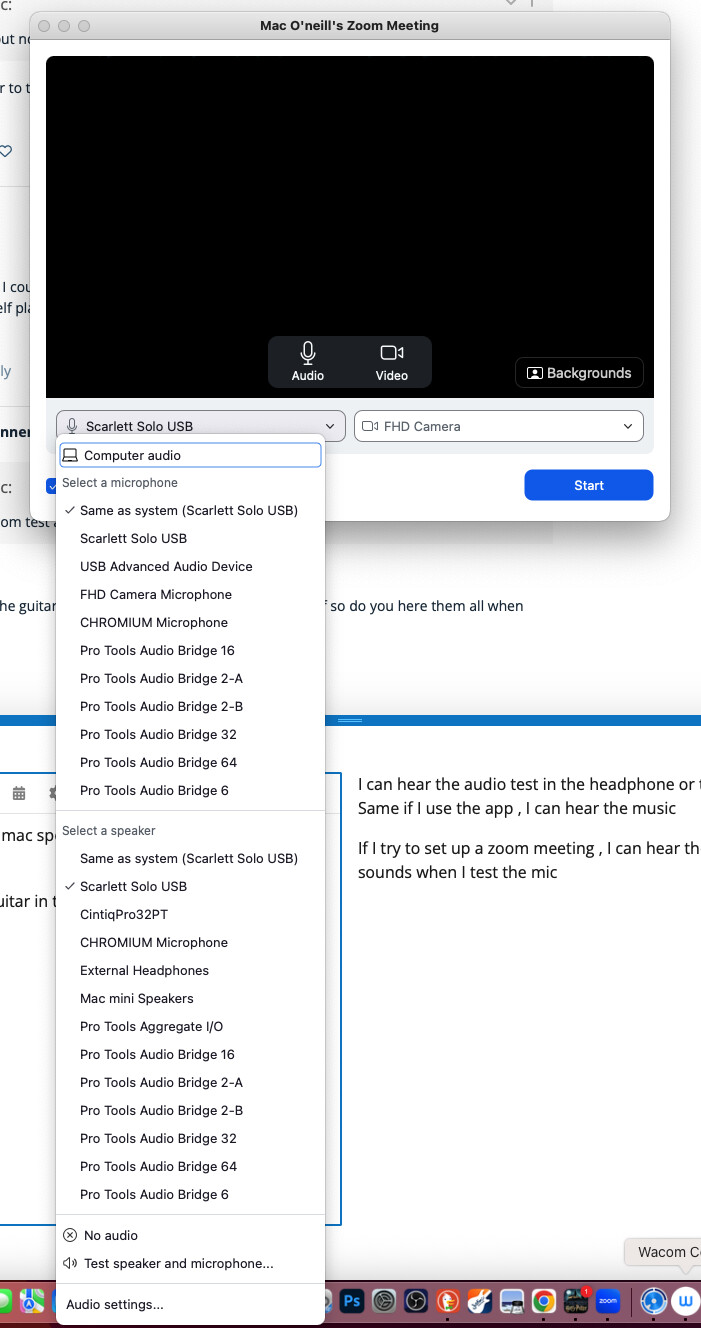Select the Computer audio option
Viewport: 701px width, 1328px height.
pyautogui.click(x=190, y=455)
